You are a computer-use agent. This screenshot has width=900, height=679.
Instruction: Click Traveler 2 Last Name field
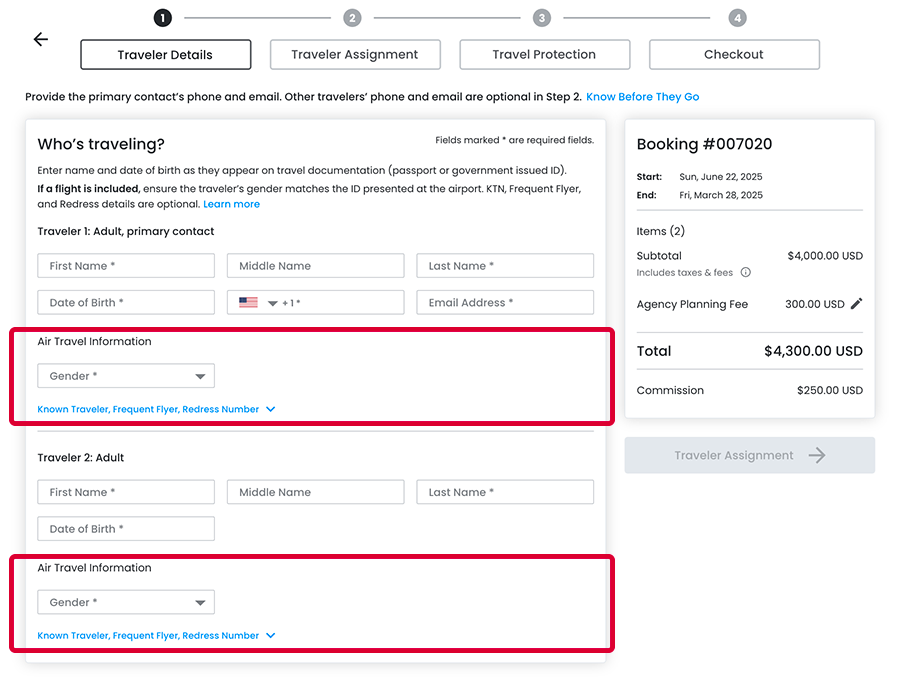pos(505,492)
